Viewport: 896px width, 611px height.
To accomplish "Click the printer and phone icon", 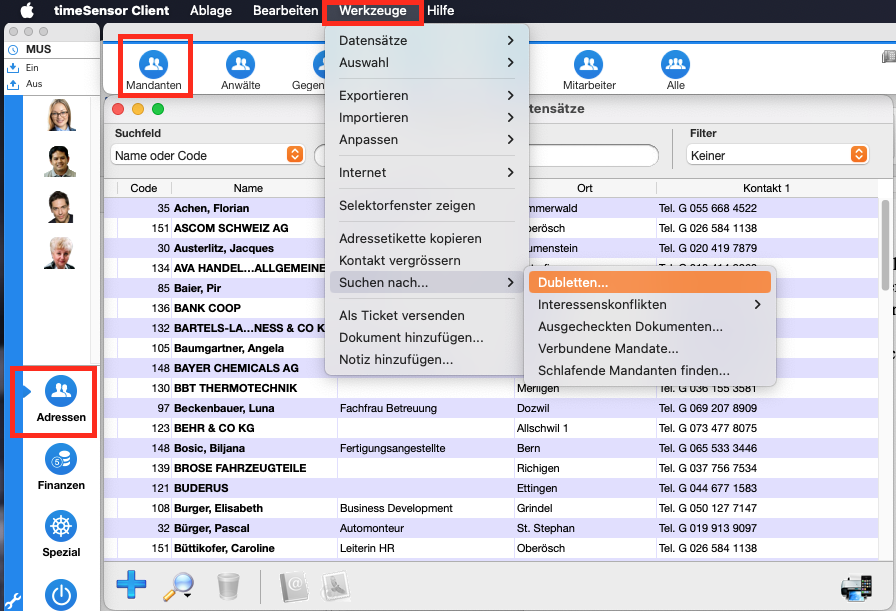I will [x=857, y=587].
